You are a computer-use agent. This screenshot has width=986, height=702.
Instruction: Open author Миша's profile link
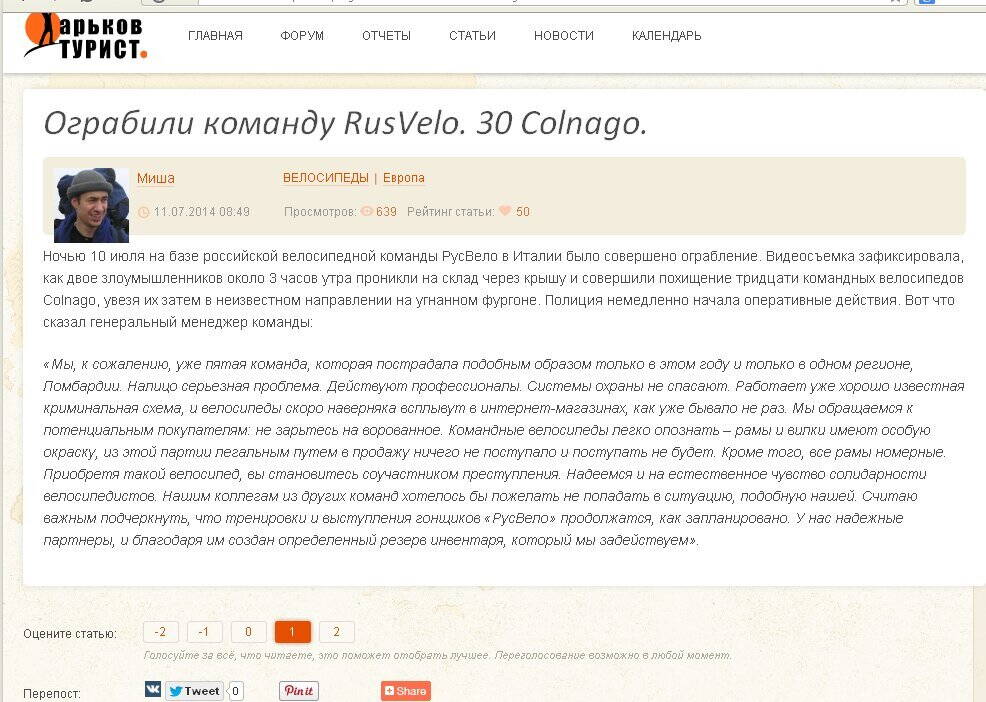click(x=155, y=179)
